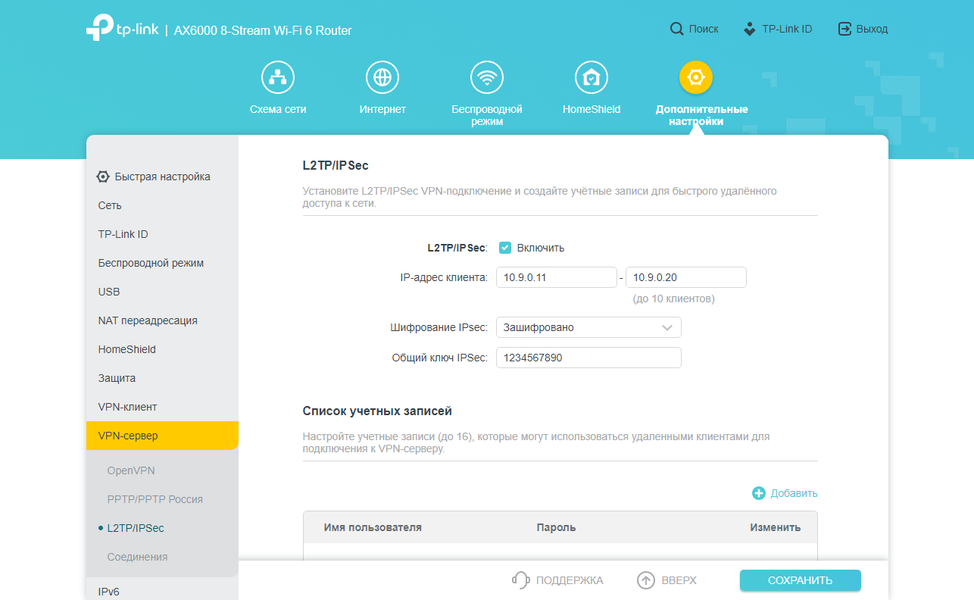
Task: Click the Выход logout icon
Action: point(845,29)
